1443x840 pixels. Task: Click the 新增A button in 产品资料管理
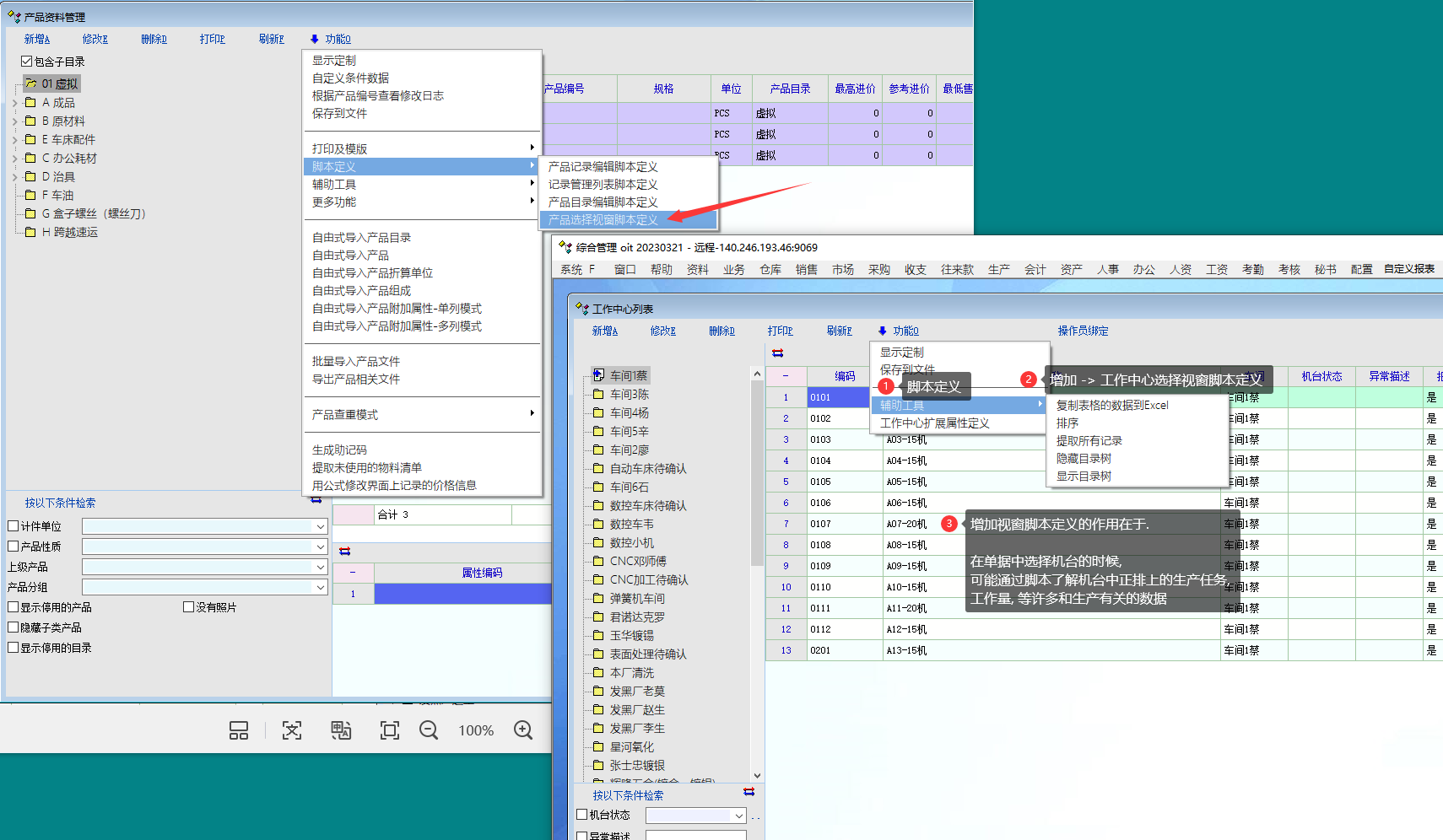(36, 39)
